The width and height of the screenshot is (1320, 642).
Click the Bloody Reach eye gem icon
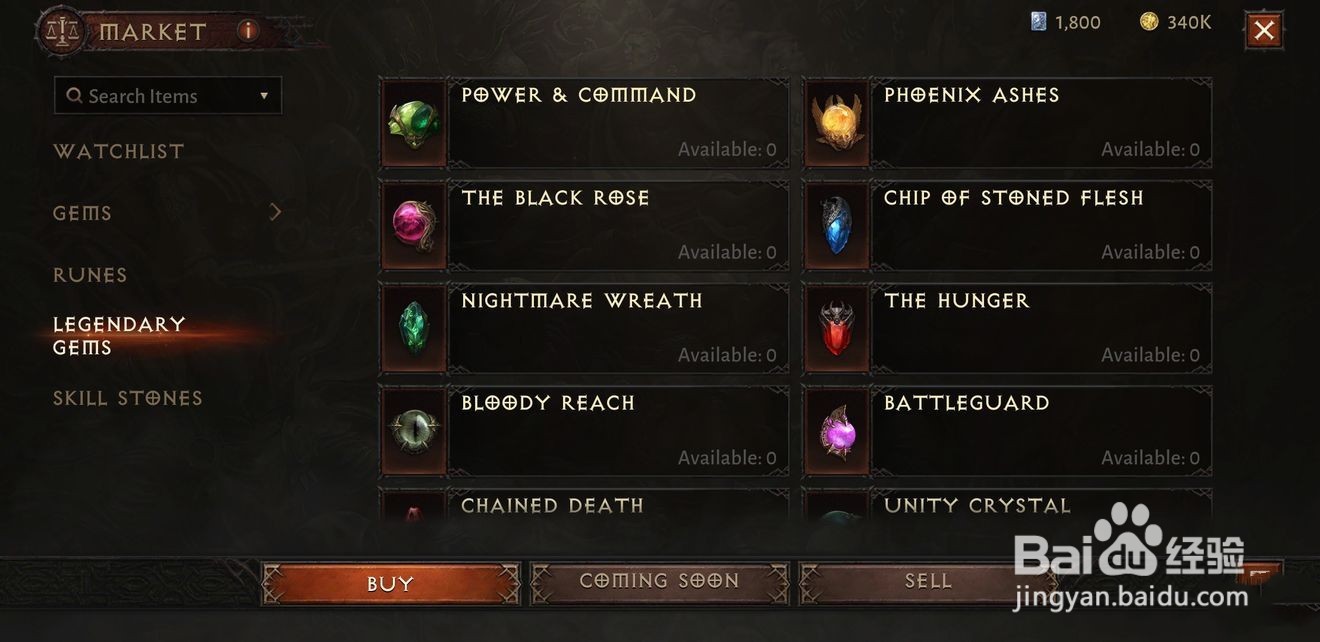tap(414, 431)
